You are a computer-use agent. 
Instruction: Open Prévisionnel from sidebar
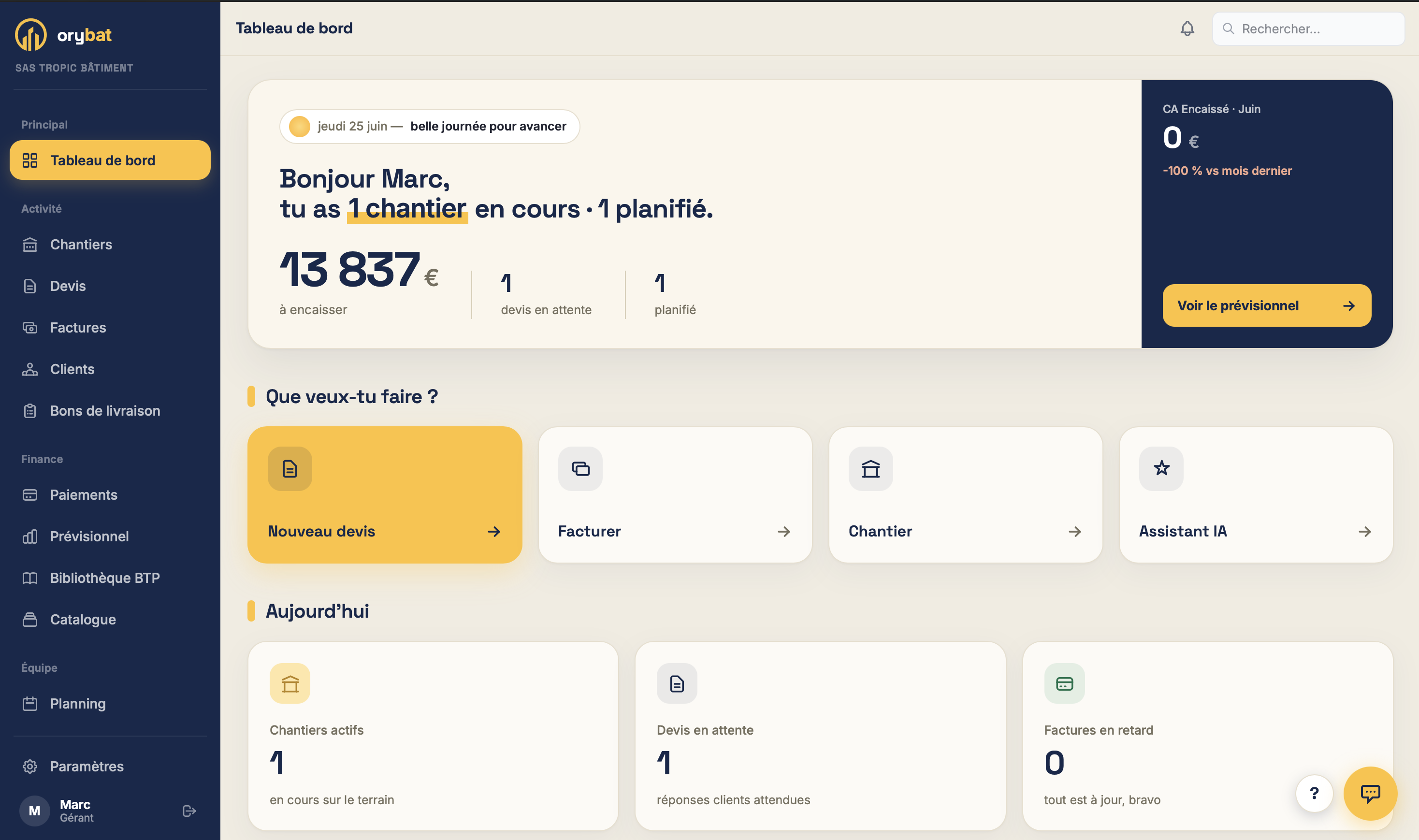pyautogui.click(x=110, y=536)
